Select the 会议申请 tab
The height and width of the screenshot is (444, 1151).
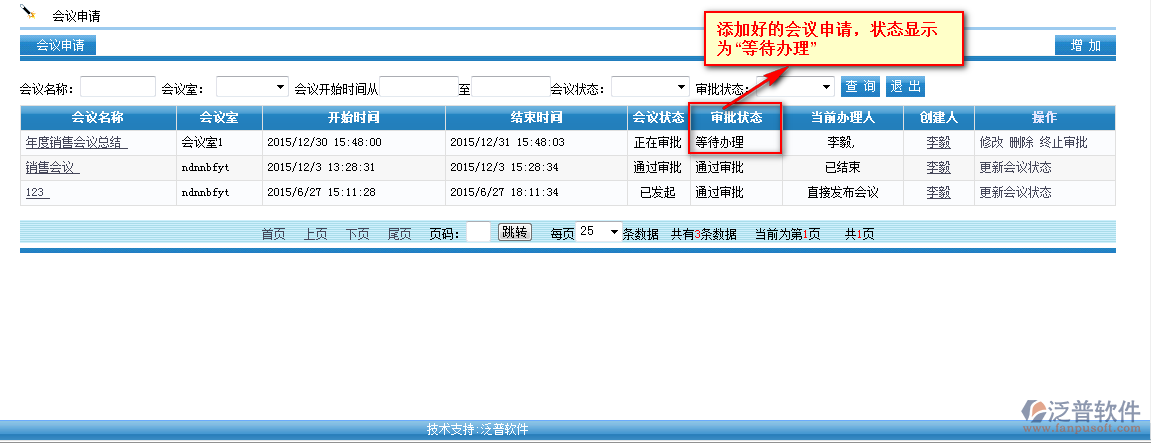[x=59, y=45]
